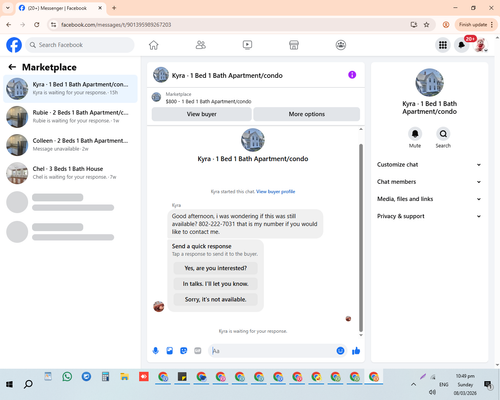Screen dimensions: 500x400
Task: Click the Finish update button in Chrome
Action: (473, 25)
